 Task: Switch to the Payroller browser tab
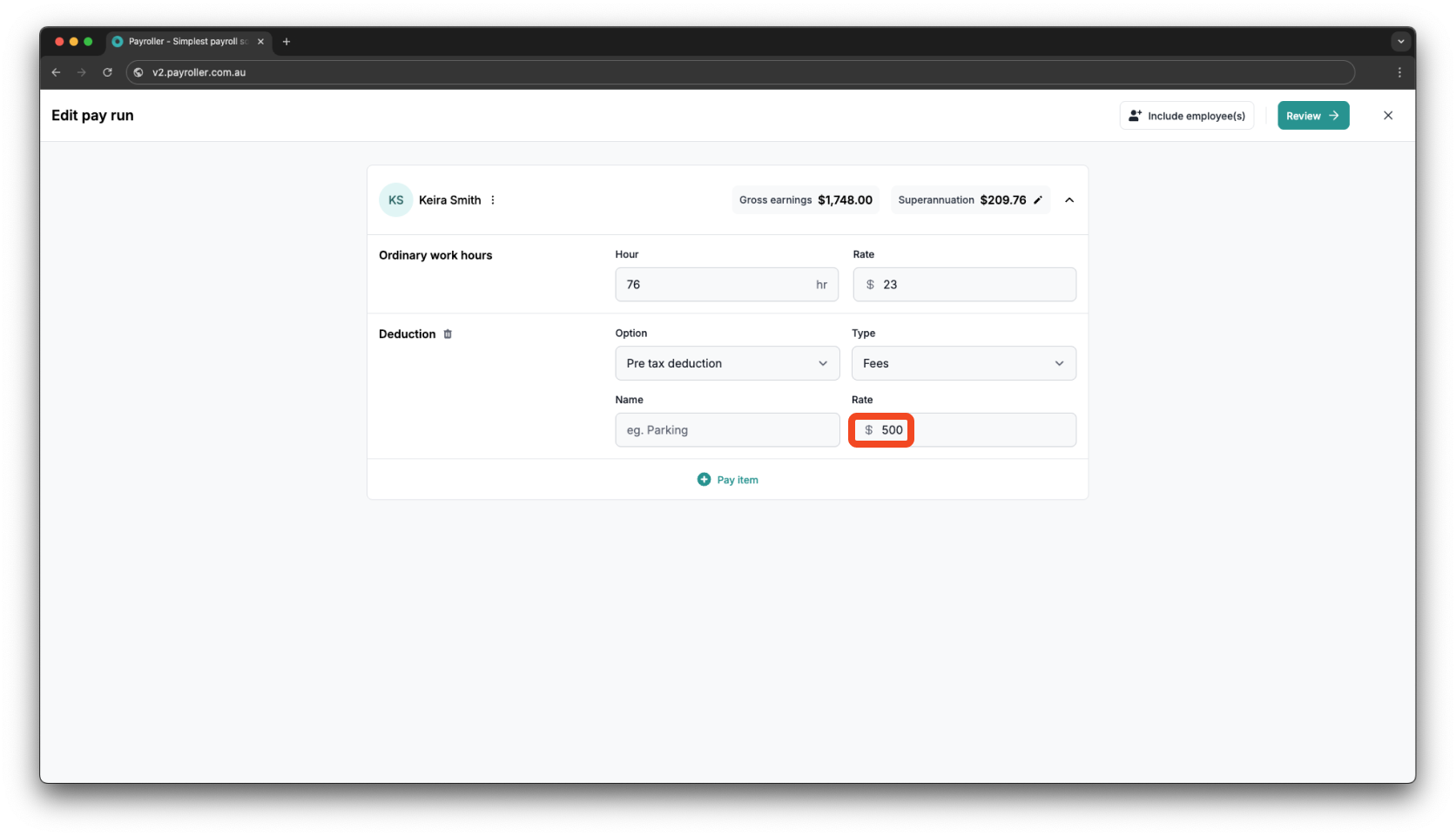(183, 41)
